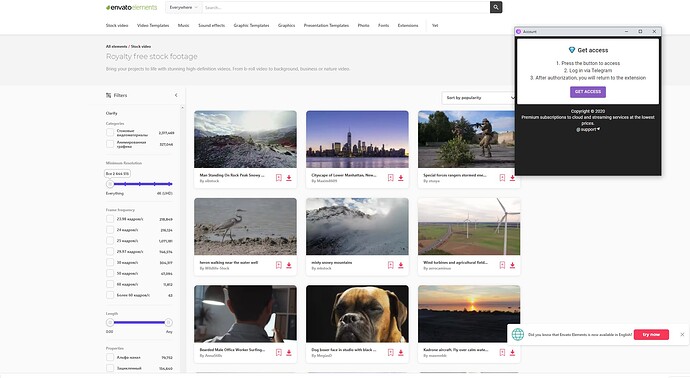Click the Try now button
This screenshot has width=690, height=378.
(651, 334)
